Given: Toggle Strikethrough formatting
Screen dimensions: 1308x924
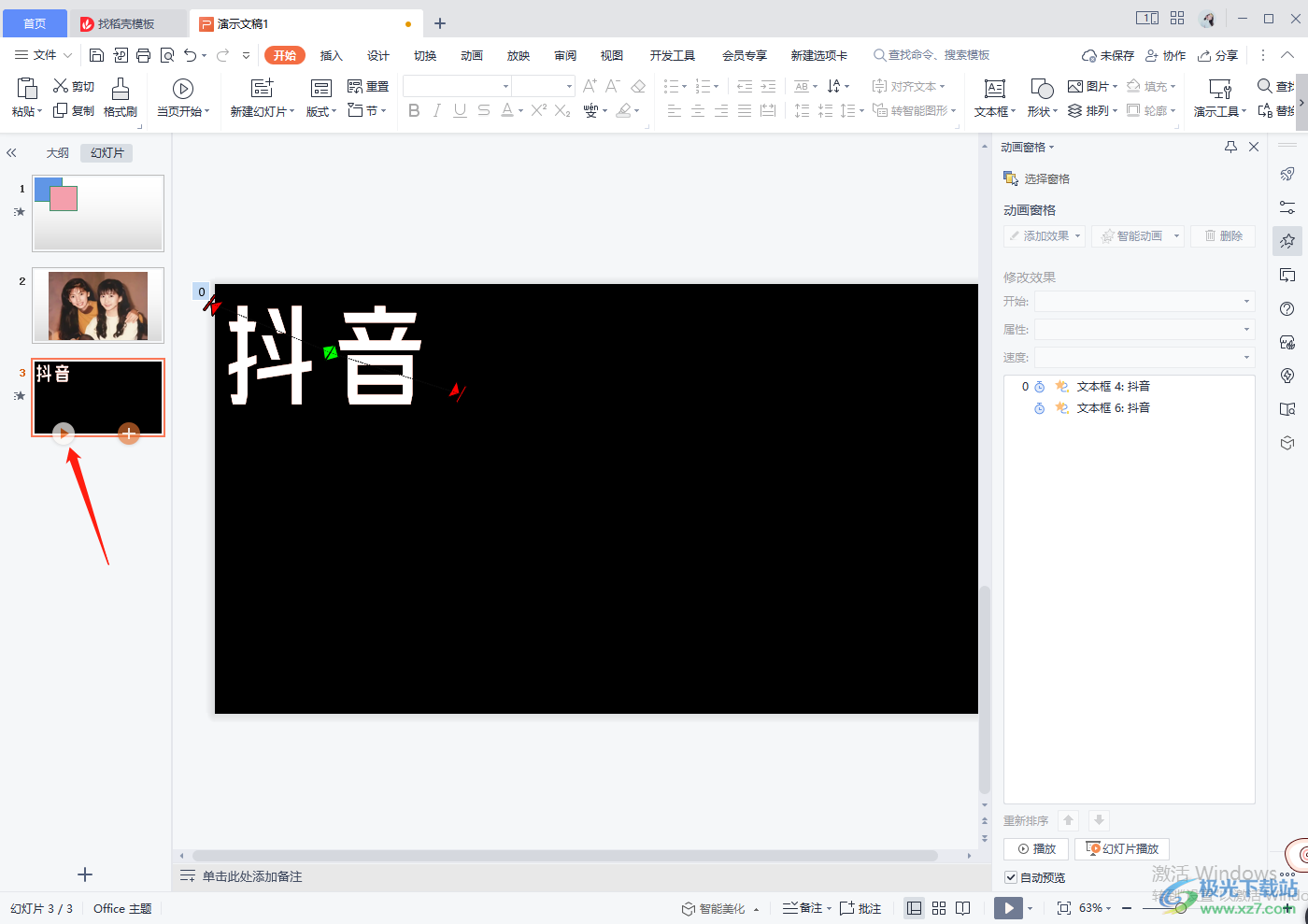Looking at the screenshot, I should click(x=483, y=110).
